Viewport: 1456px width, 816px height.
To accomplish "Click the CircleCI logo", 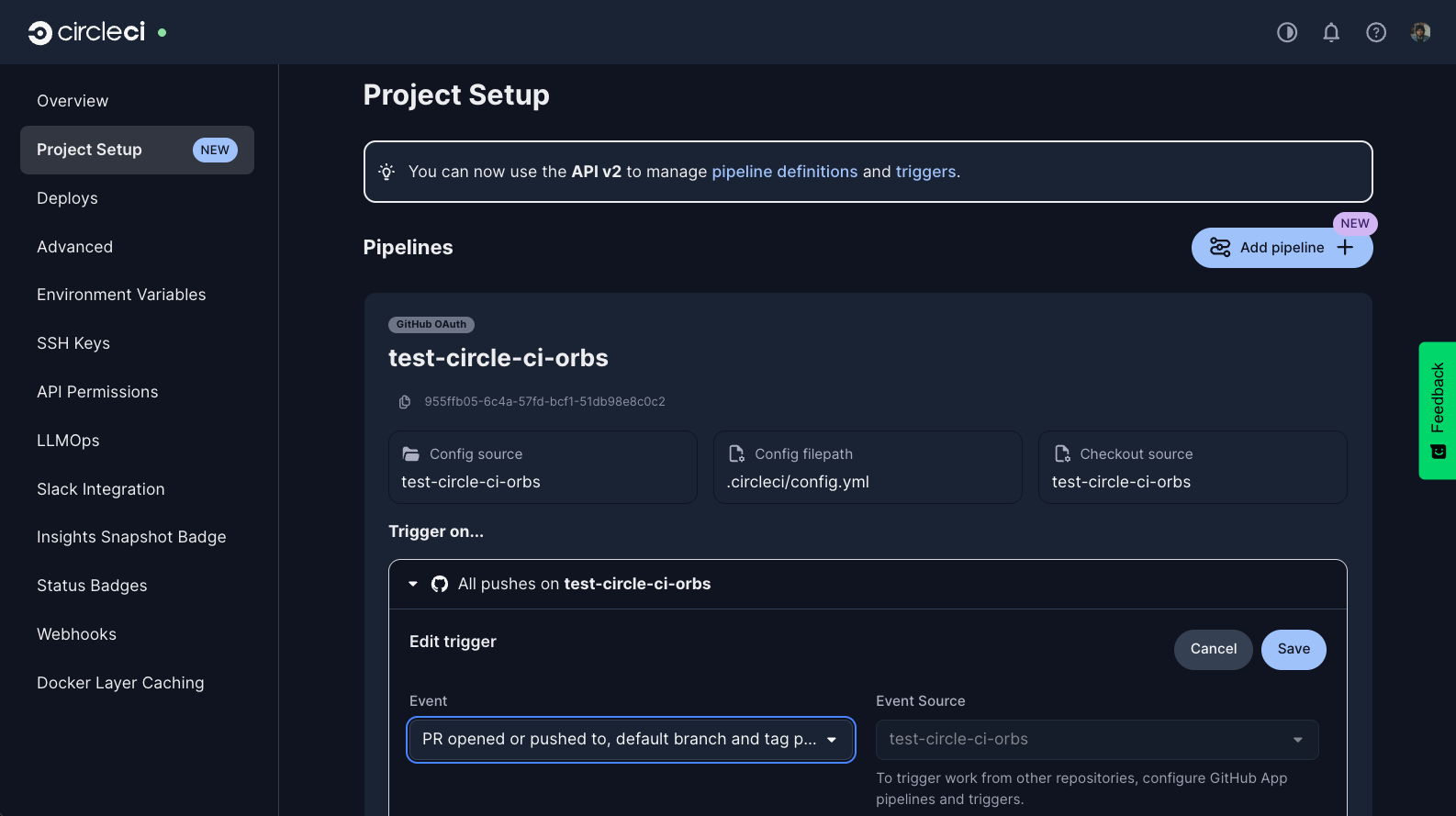I will 86,32.
